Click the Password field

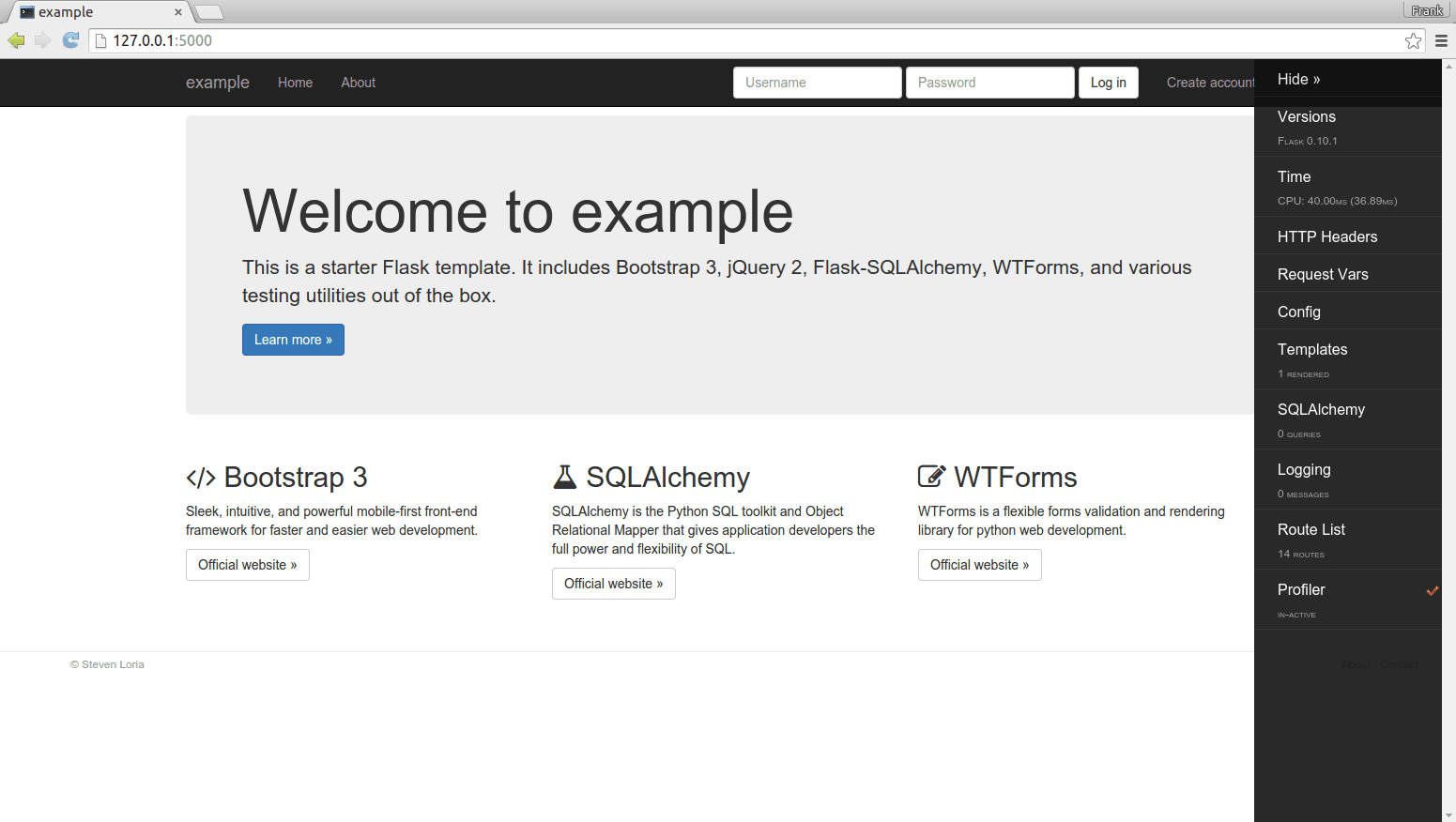click(990, 83)
